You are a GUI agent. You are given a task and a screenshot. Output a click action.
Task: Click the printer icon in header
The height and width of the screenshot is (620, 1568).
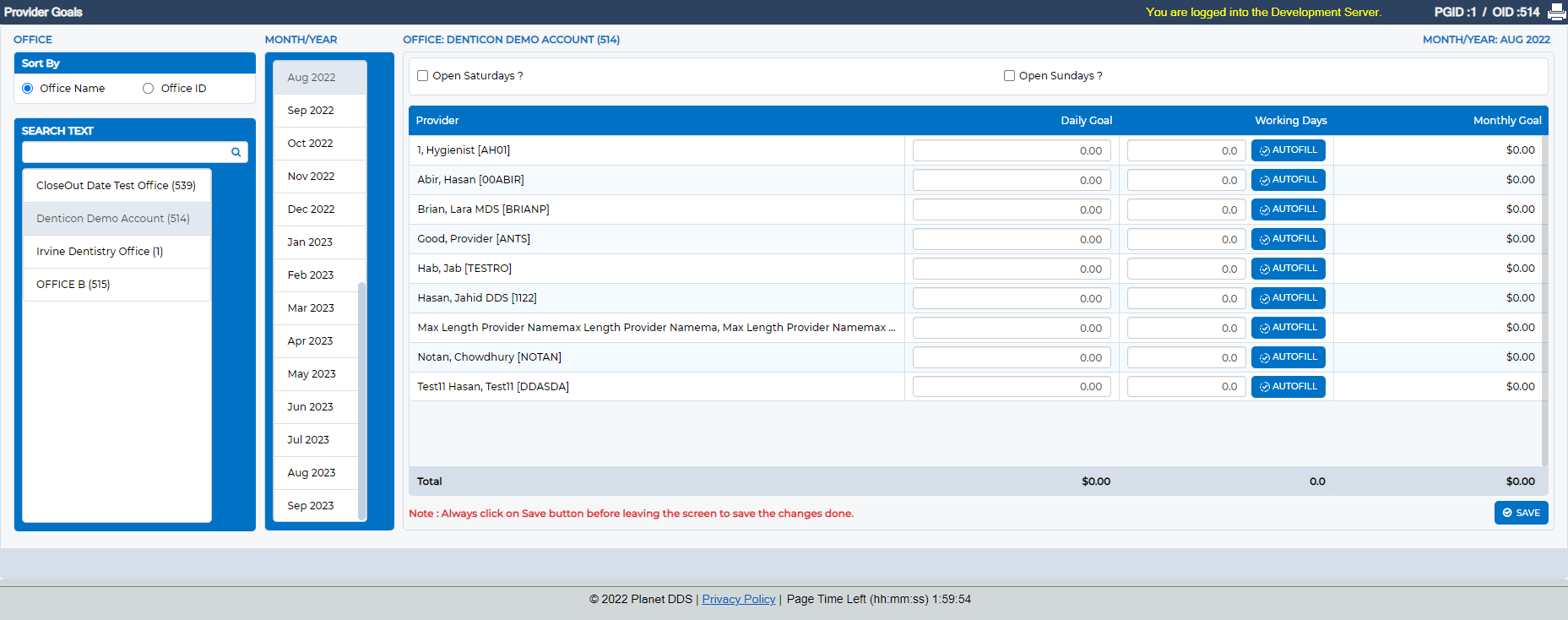pyautogui.click(x=1557, y=12)
